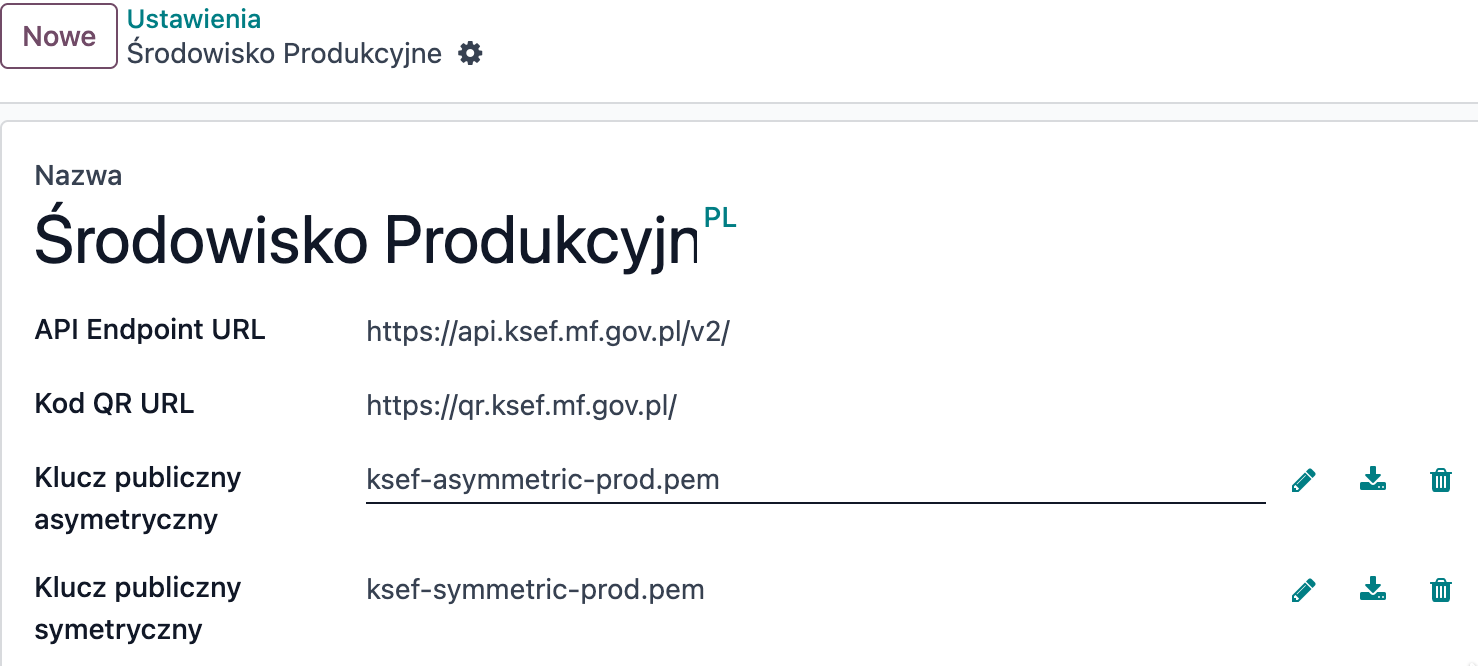Open the gear actions menu
Screen dimensions: 1478x666
pyautogui.click(x=470, y=54)
